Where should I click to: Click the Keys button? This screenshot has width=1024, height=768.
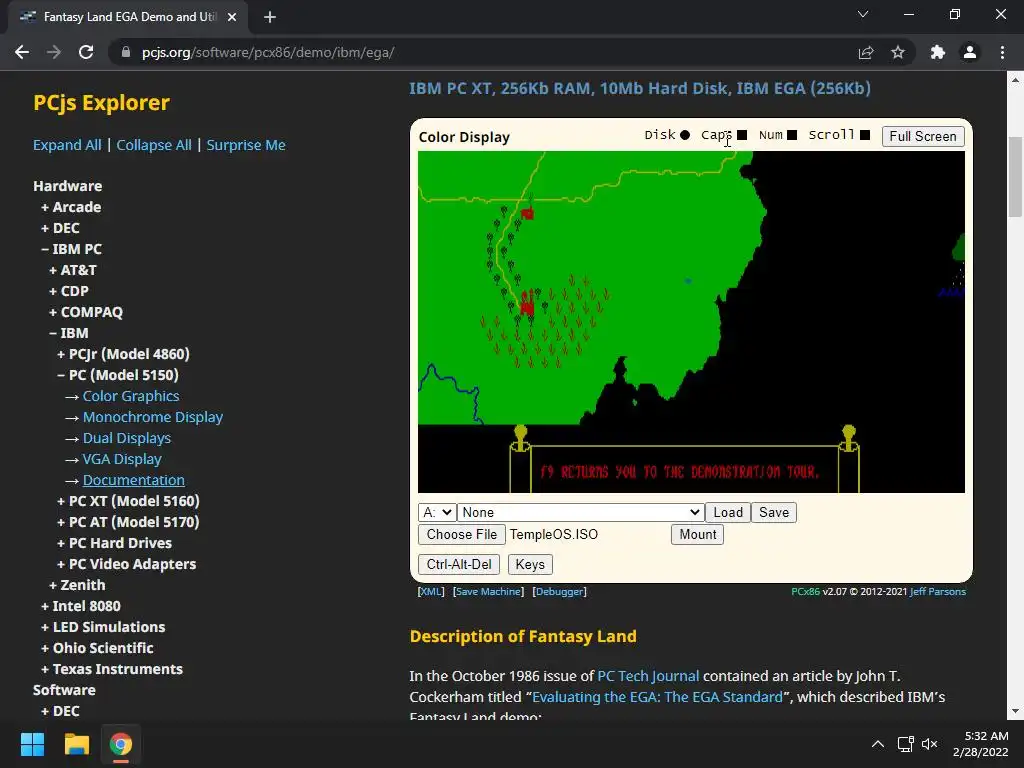pyautogui.click(x=530, y=564)
